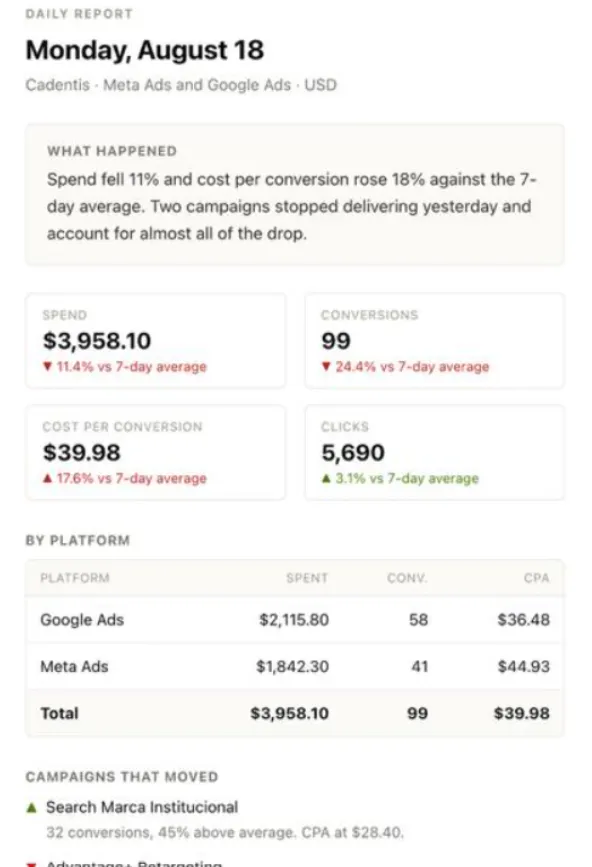Click the red down arrow under Conversions
Image resolution: width=592 pixels, height=867 pixels.
pyautogui.click(x=326, y=367)
